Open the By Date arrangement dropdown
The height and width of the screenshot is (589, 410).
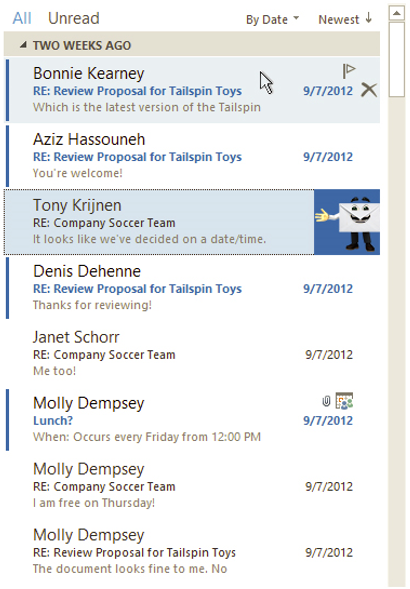[272, 19]
